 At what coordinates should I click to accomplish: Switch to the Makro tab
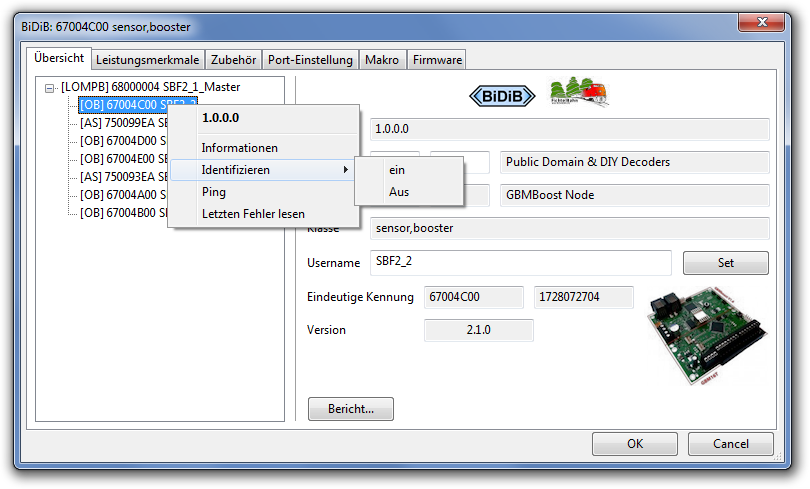(x=382, y=60)
